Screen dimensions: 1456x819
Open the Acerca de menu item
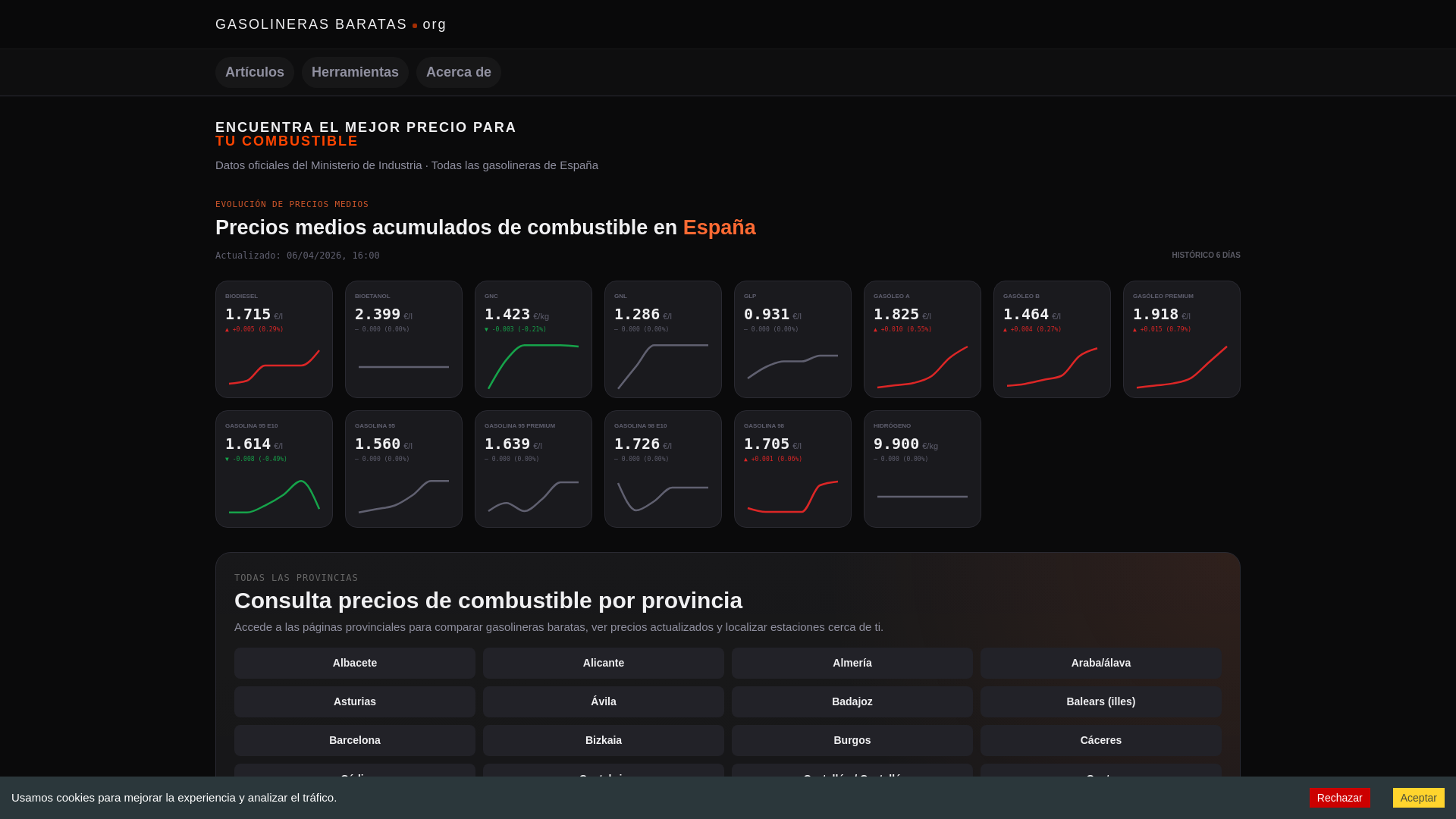click(x=459, y=72)
